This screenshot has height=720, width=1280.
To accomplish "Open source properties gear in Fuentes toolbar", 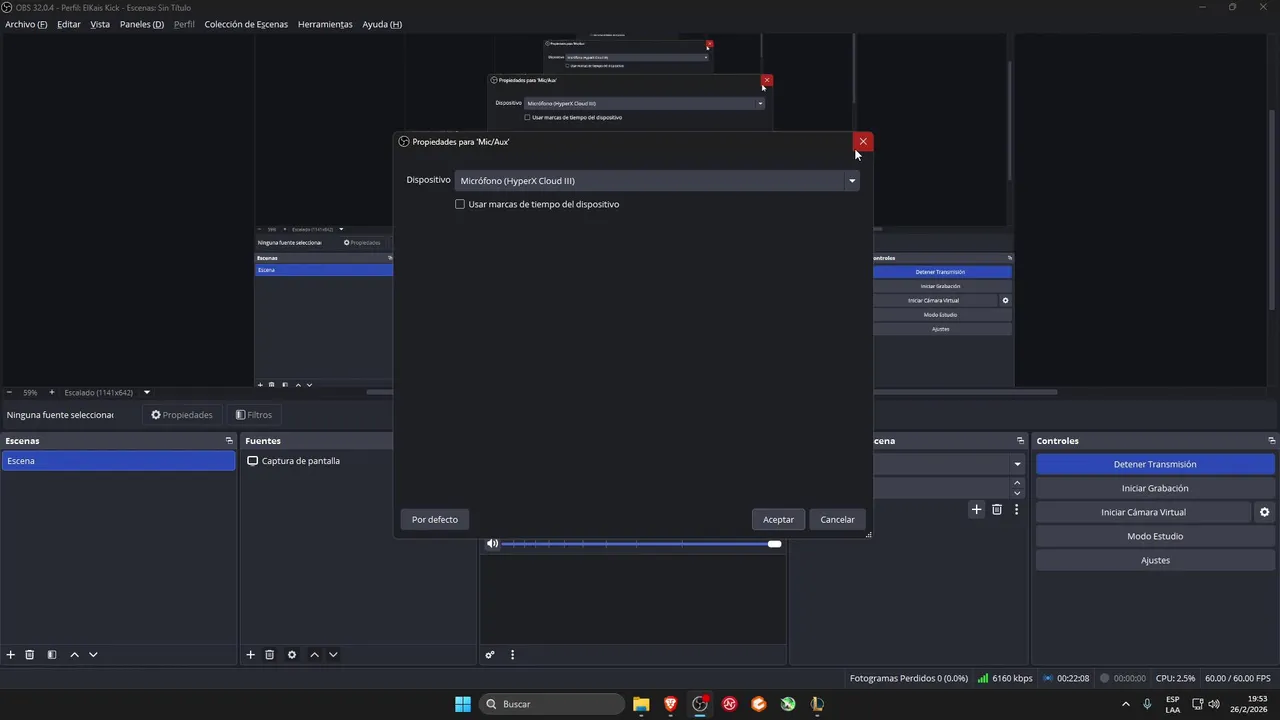I will point(292,655).
